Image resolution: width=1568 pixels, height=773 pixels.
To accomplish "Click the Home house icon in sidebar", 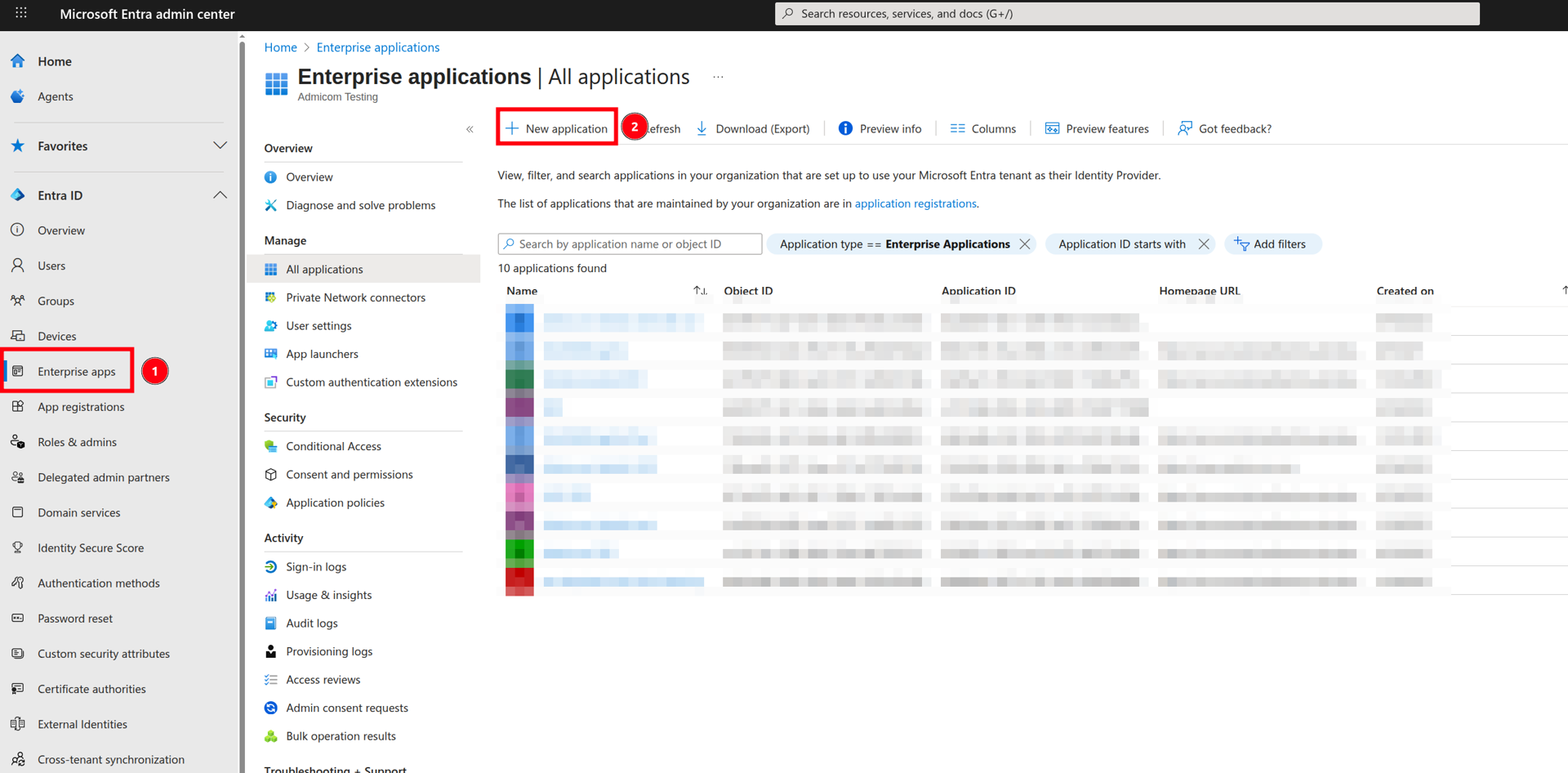I will point(18,61).
